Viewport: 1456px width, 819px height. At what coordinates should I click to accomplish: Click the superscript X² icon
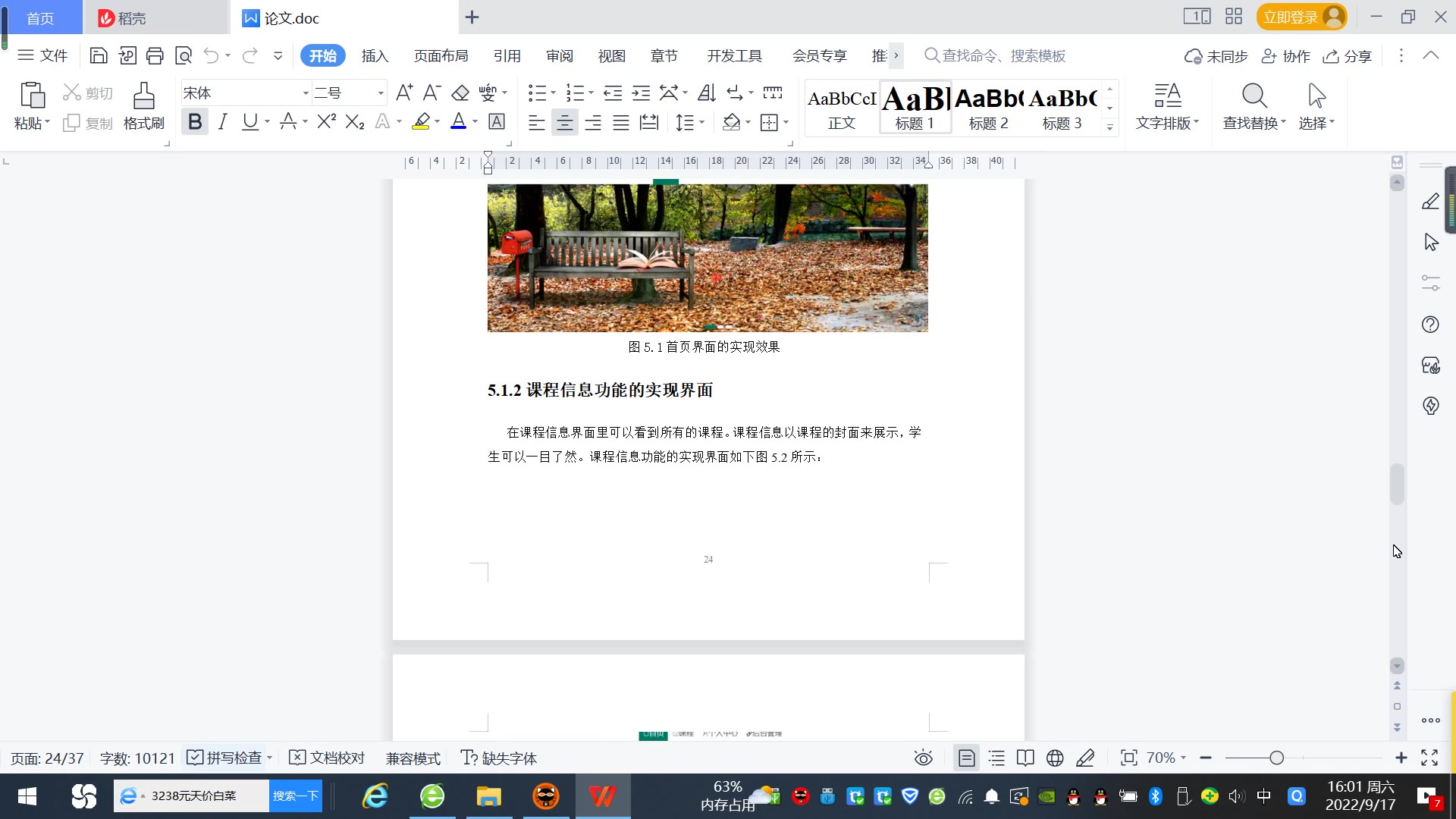[x=326, y=121]
